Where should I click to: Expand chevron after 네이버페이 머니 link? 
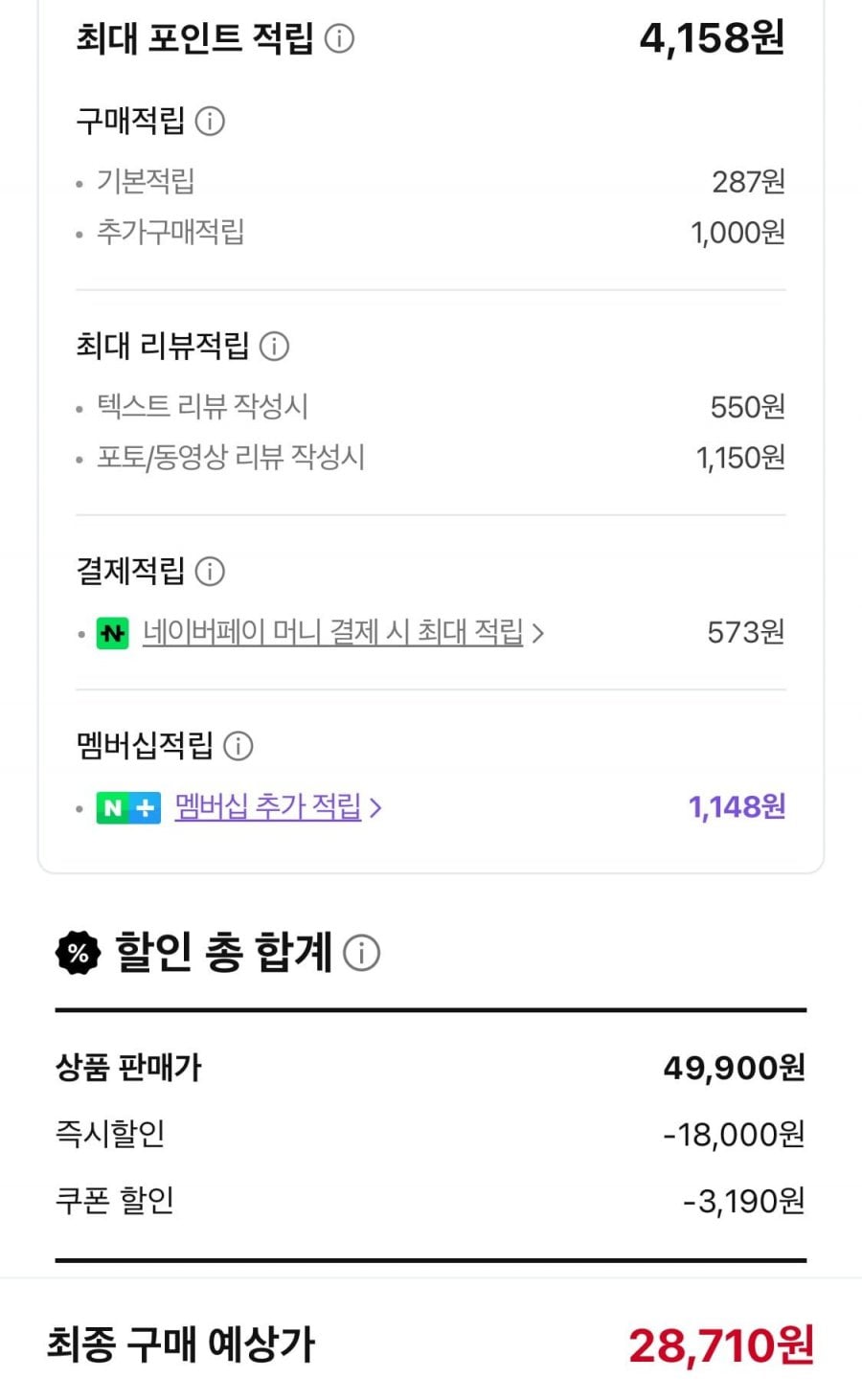pyautogui.click(x=538, y=633)
